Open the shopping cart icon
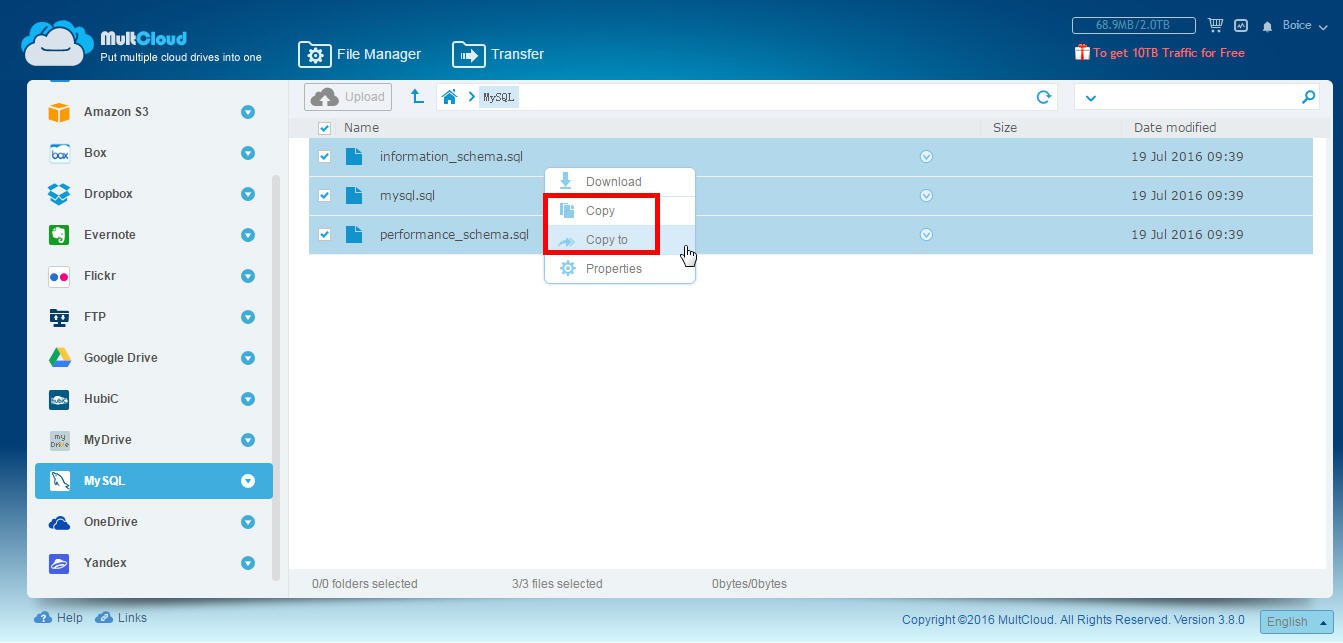1343x643 pixels. (x=1216, y=25)
